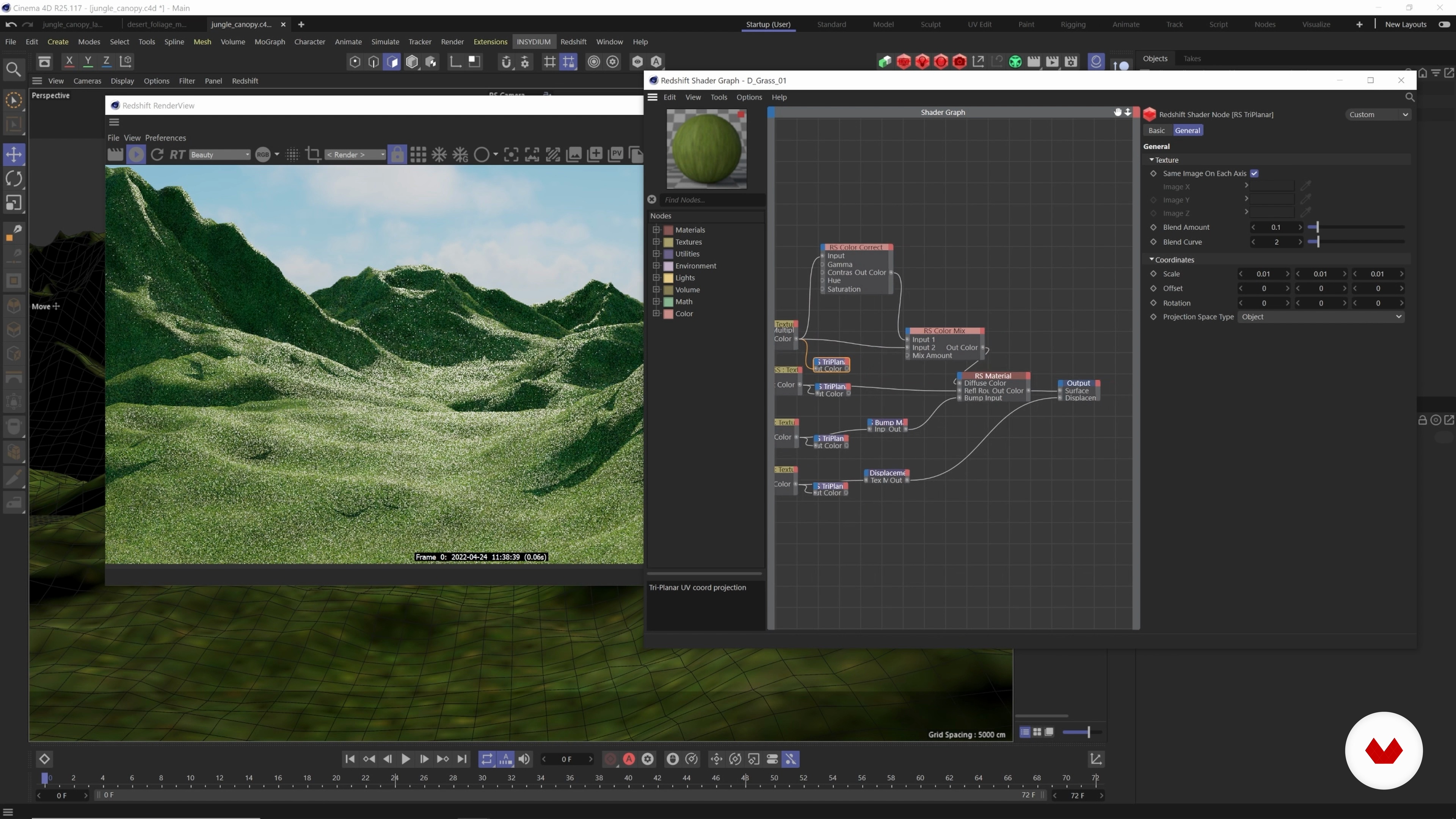The width and height of the screenshot is (1456, 819).
Task: Expand the Math node category
Action: click(656, 301)
